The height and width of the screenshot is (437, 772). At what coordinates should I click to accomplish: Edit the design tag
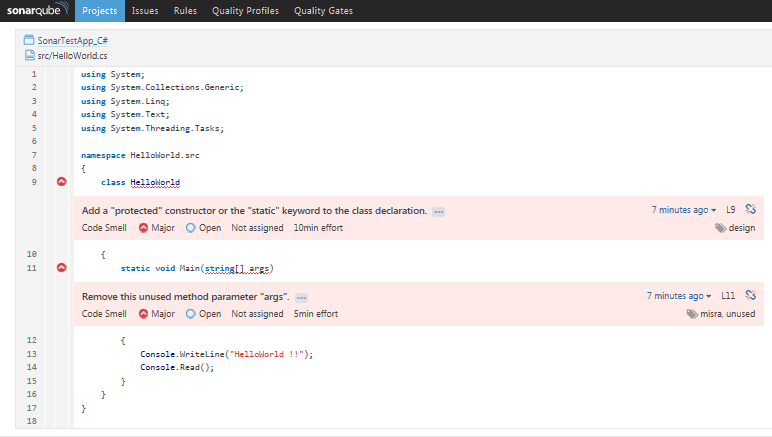click(741, 228)
